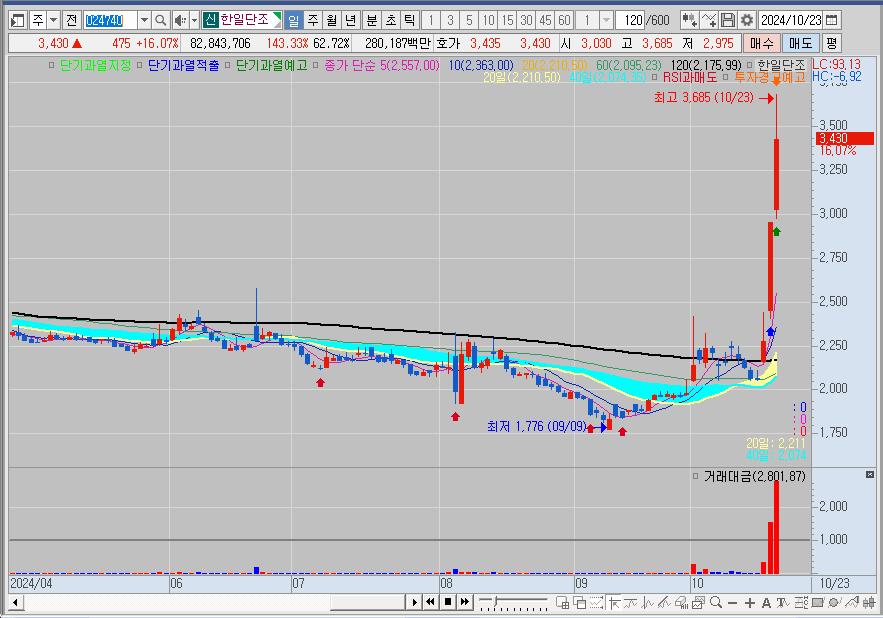883x618 pixels.
Task: Click the play button on replay controls
Action: point(414,602)
